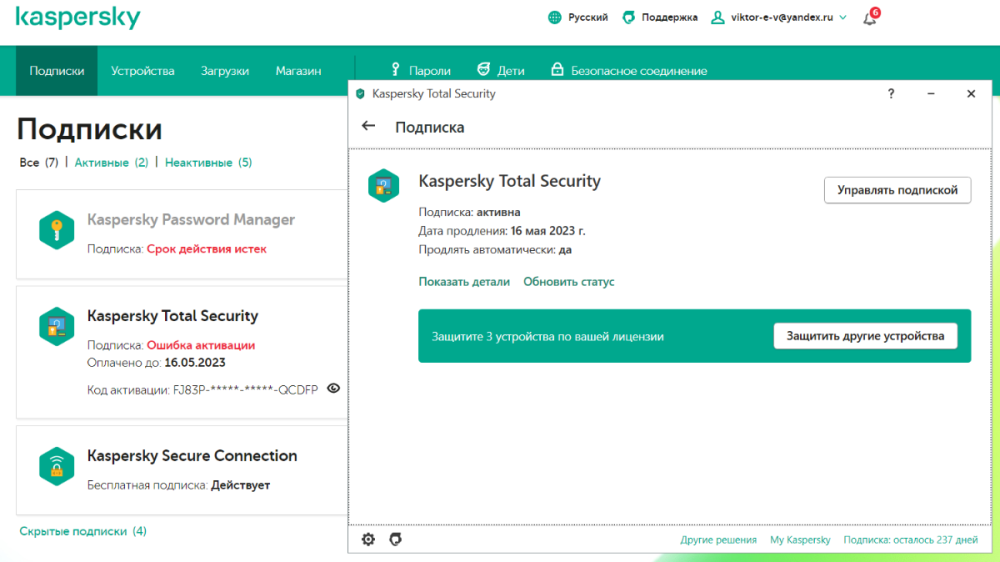
Task: Click the globe language icon
Action: coord(555,17)
